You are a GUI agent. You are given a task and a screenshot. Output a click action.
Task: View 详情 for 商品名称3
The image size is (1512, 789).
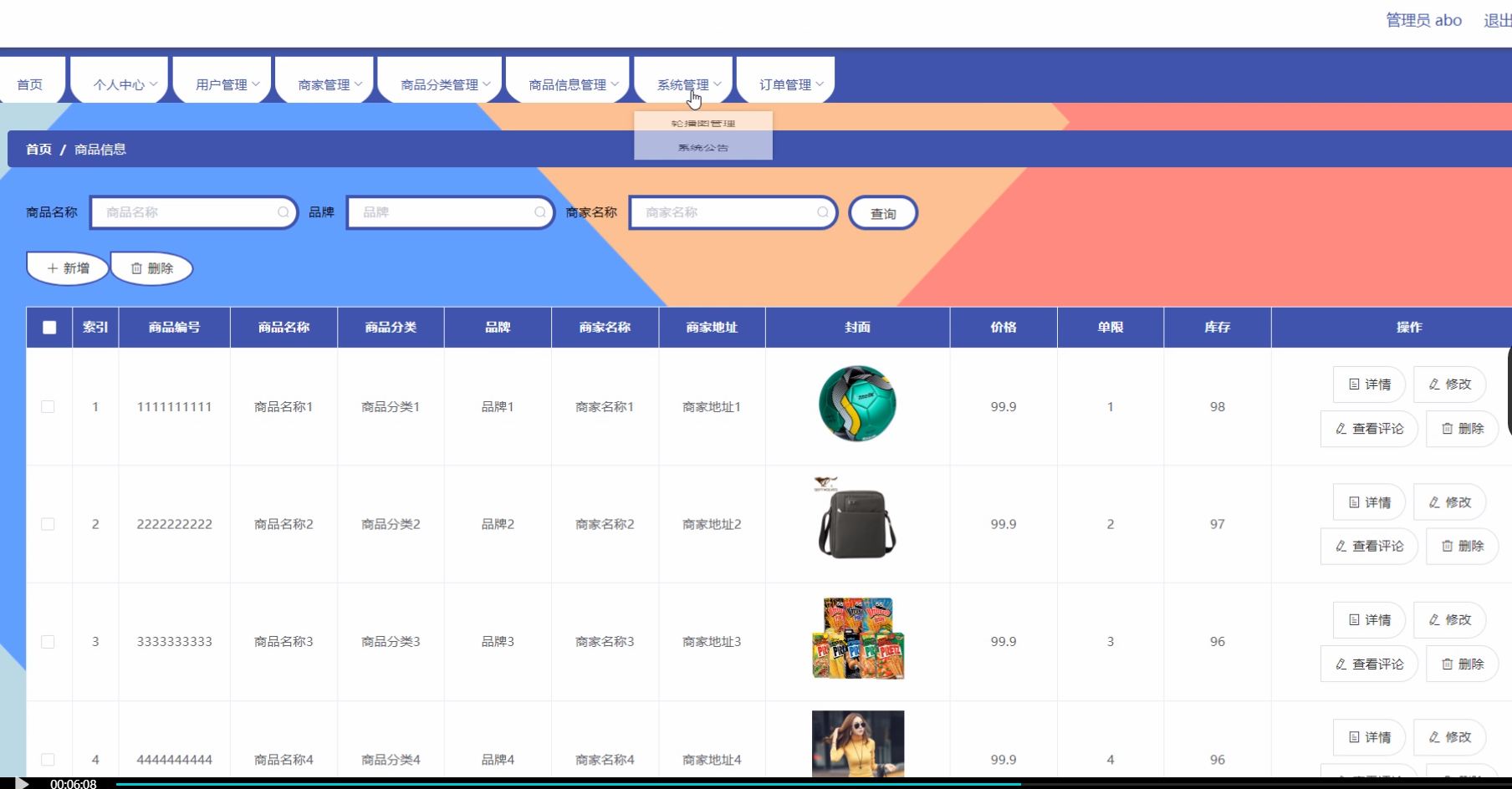tap(1369, 620)
